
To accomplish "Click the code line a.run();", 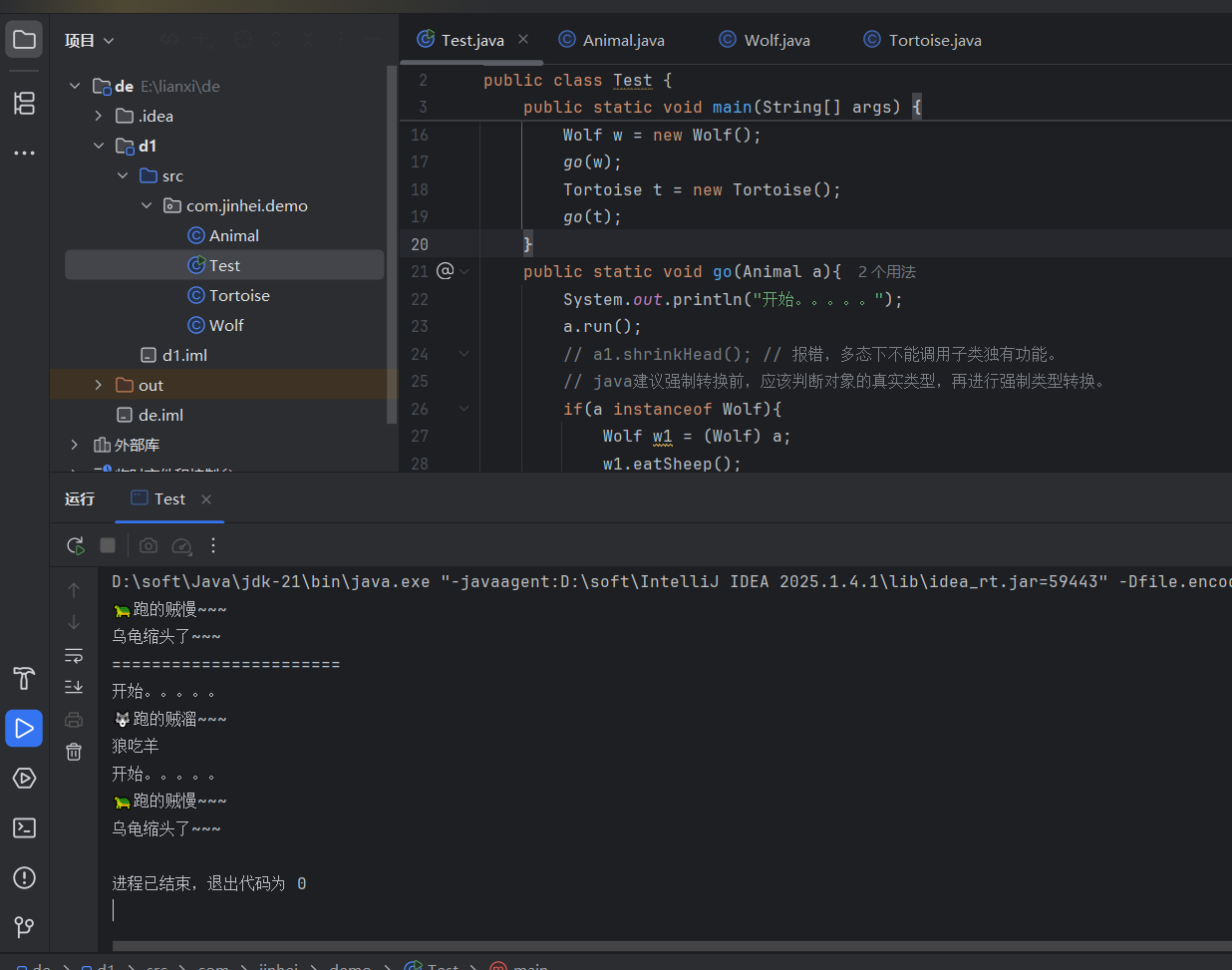I will click(602, 326).
